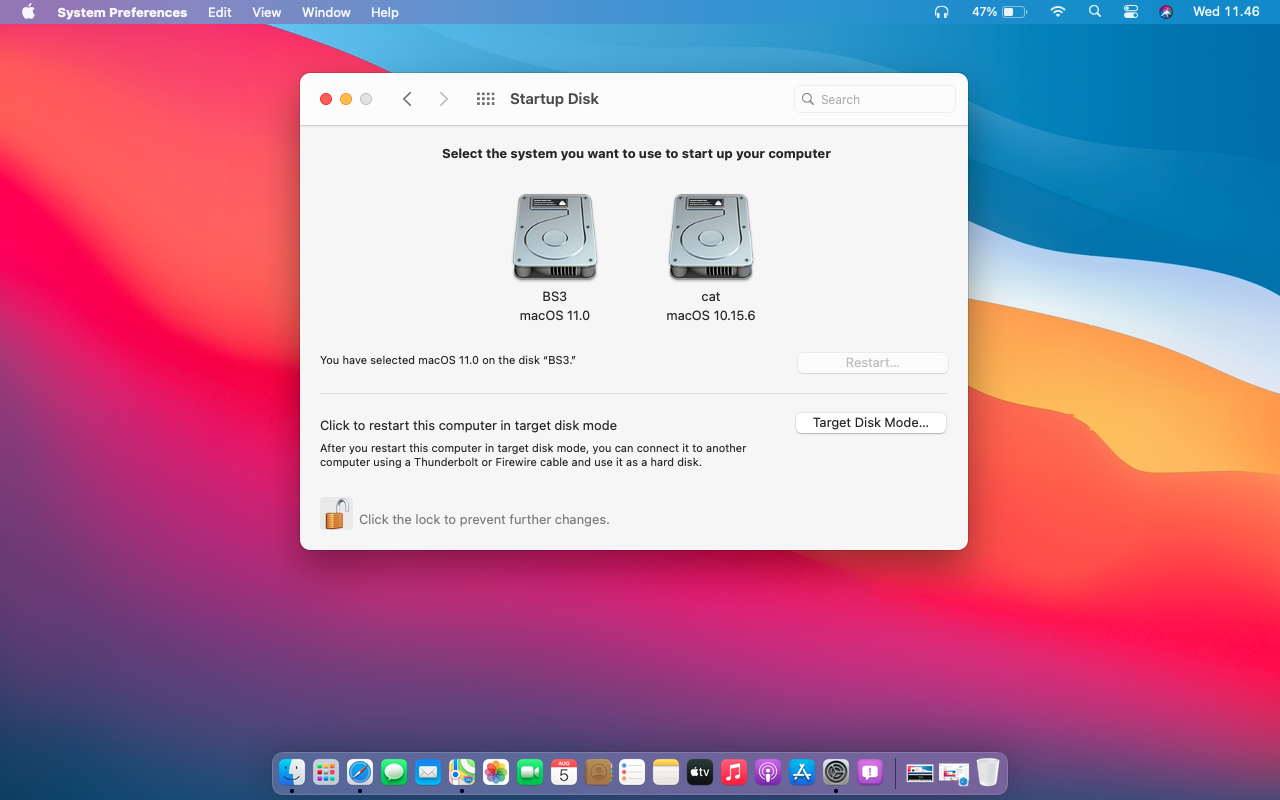Open Safari-badged window thumbnail in Dock
This screenshot has height=800, width=1280.
click(x=954, y=773)
